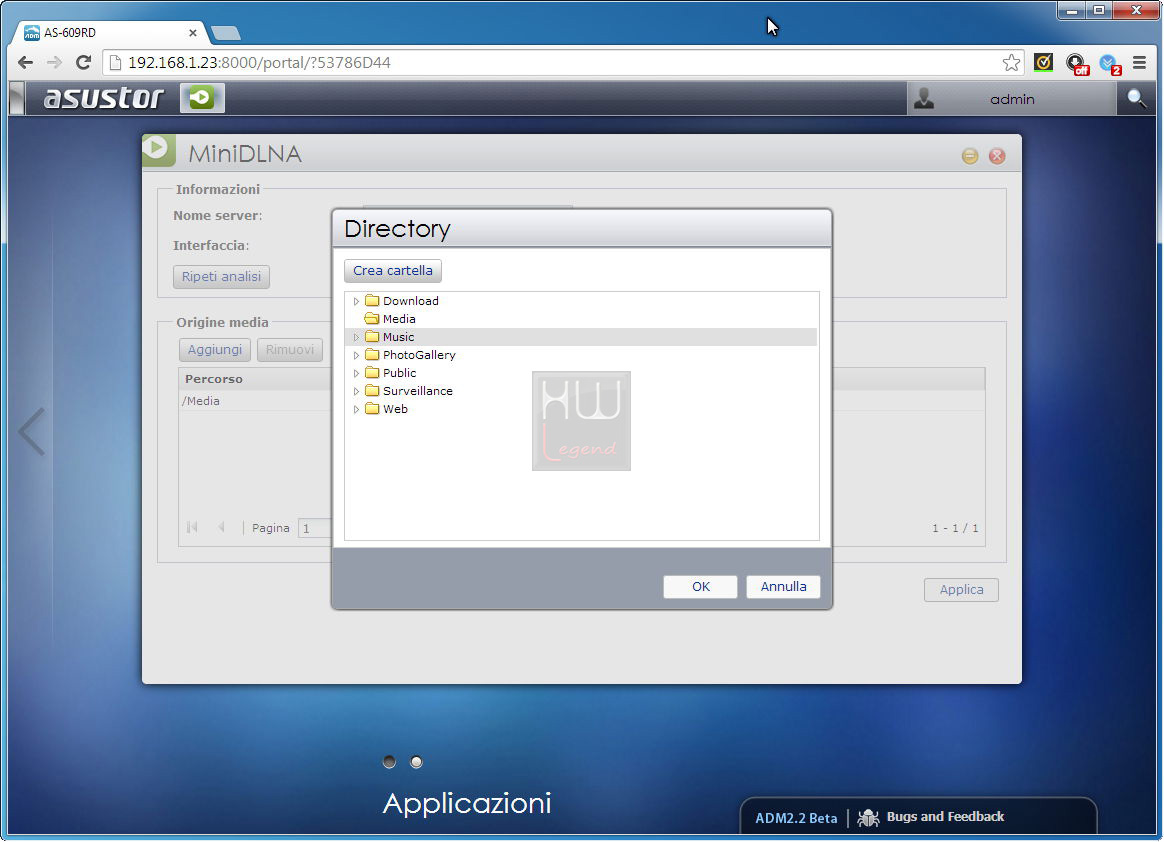The height and width of the screenshot is (842, 1164).
Task: Minimize the MiniDLNA app window
Action: [x=970, y=156]
